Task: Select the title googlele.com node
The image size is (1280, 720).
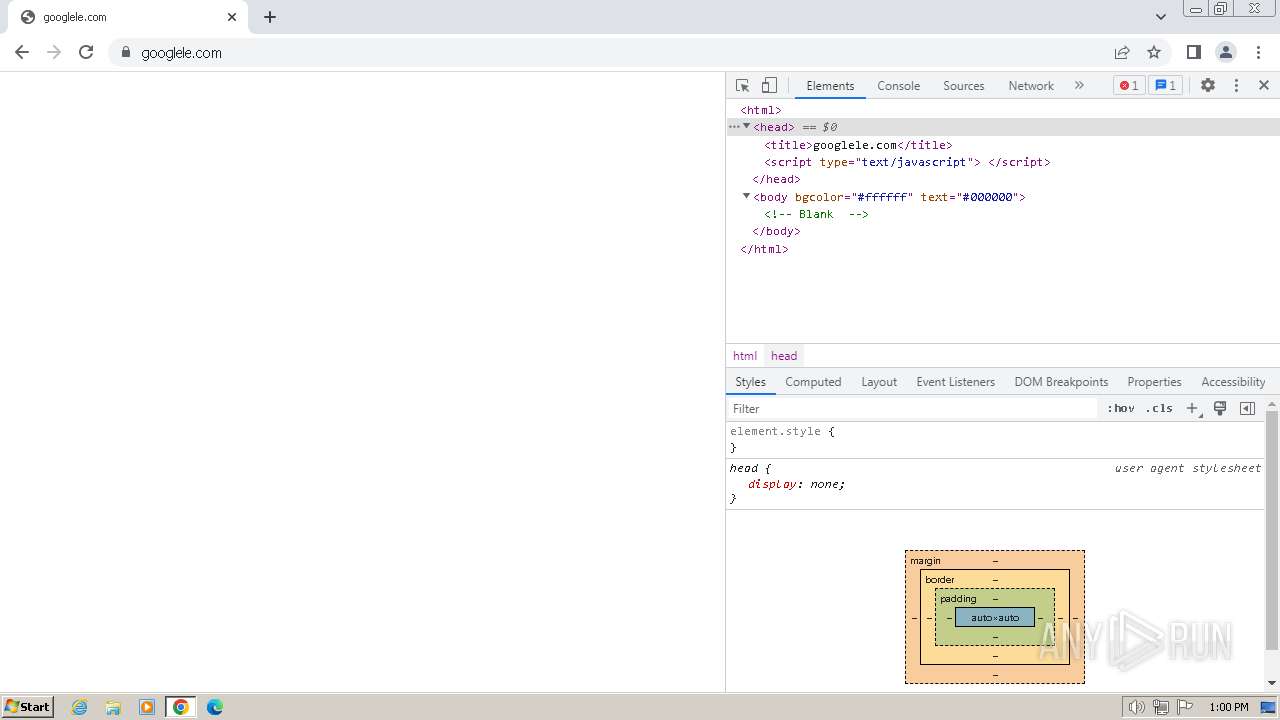Action: pos(858,145)
